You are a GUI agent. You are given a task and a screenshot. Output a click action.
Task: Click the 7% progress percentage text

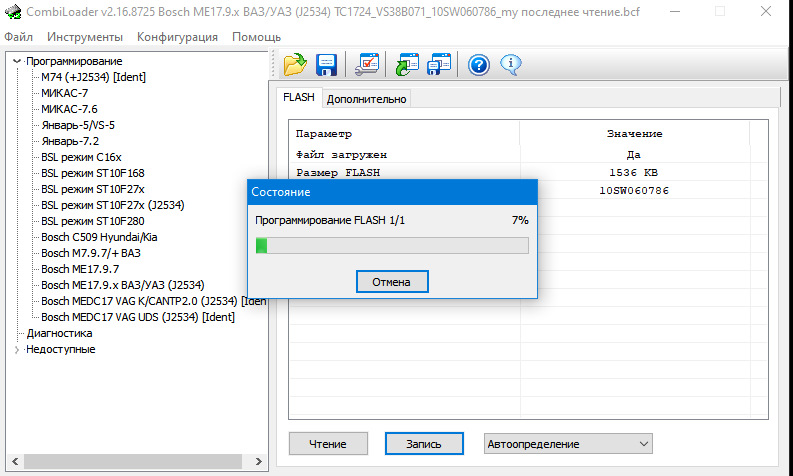520,220
